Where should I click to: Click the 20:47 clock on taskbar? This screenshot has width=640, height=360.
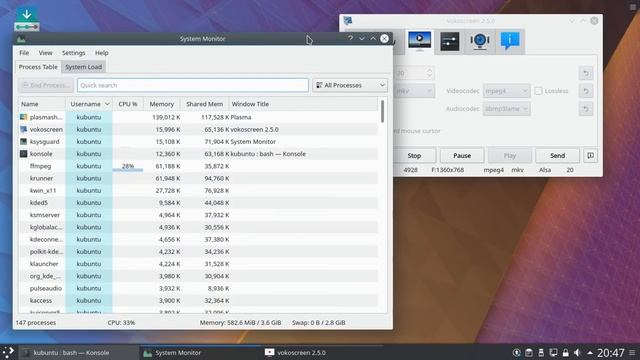[x=611, y=353]
